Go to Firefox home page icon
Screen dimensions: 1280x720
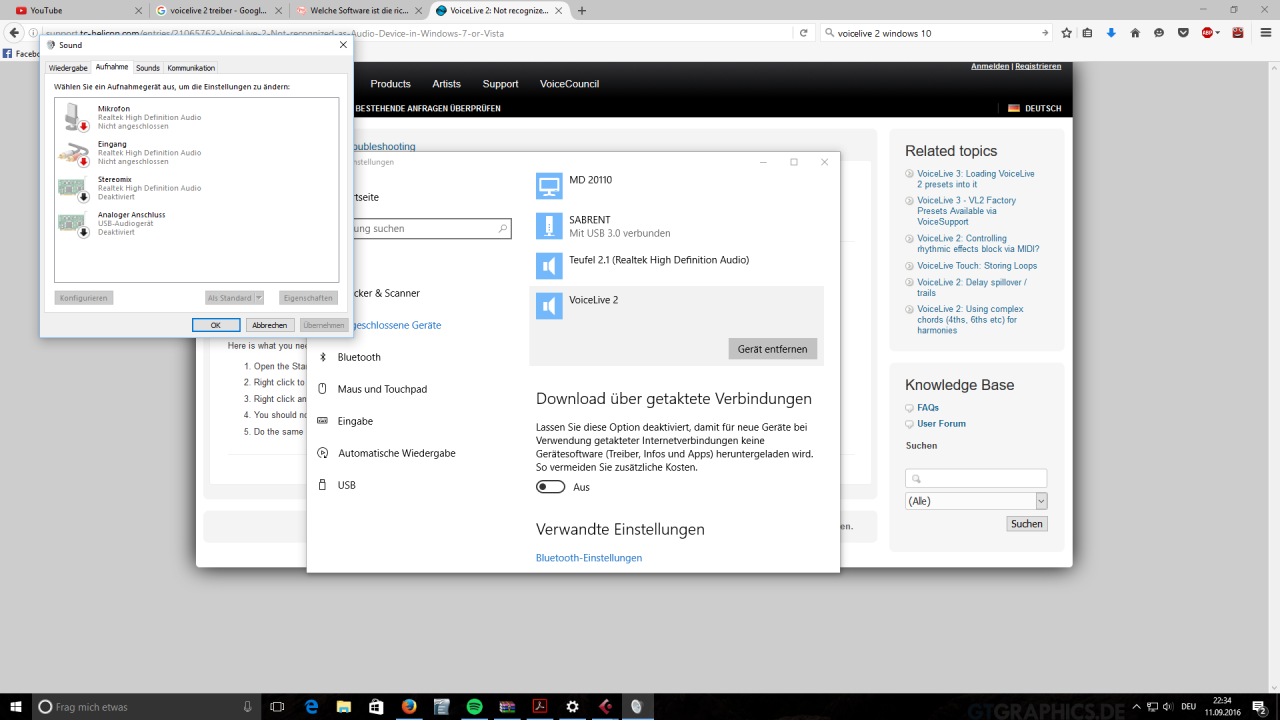1135,33
